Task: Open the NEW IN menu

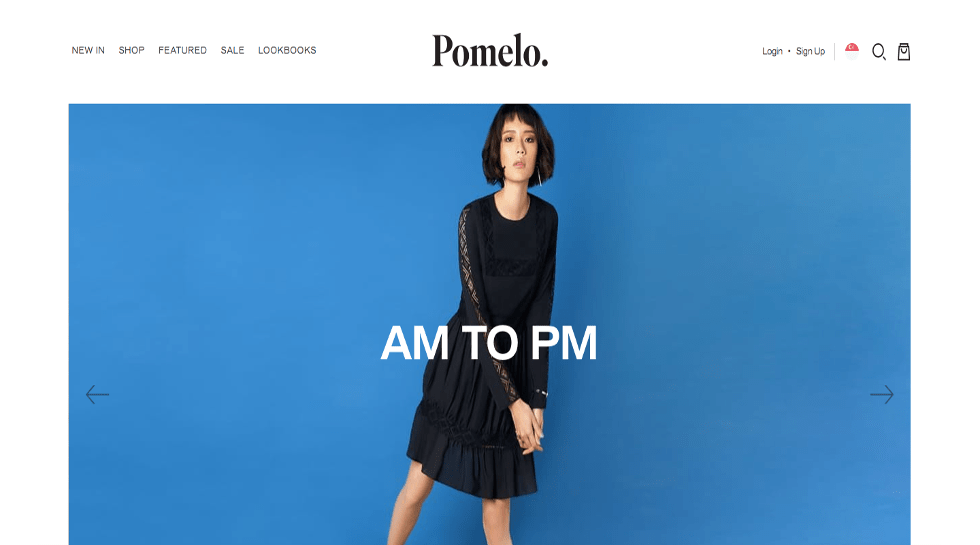Action: point(88,50)
